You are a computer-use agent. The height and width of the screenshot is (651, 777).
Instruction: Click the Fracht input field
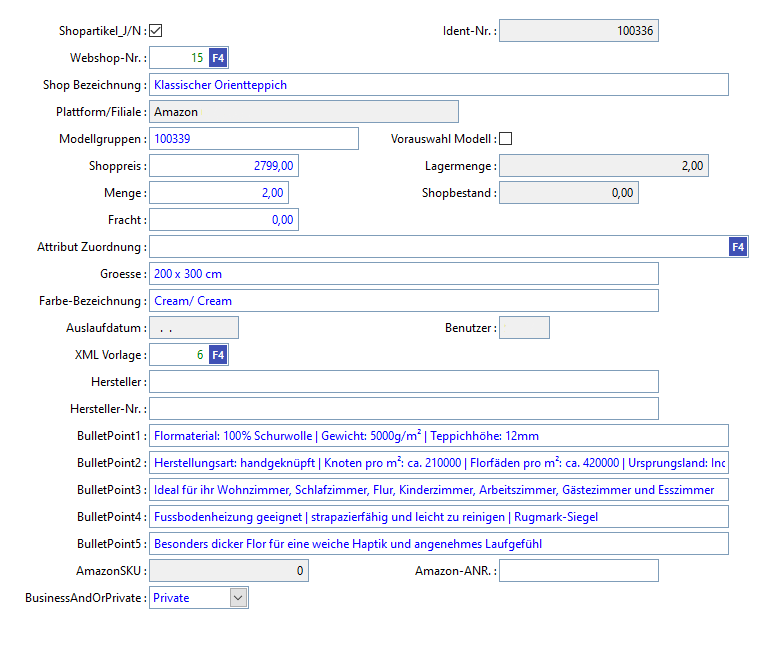[x=224, y=220]
